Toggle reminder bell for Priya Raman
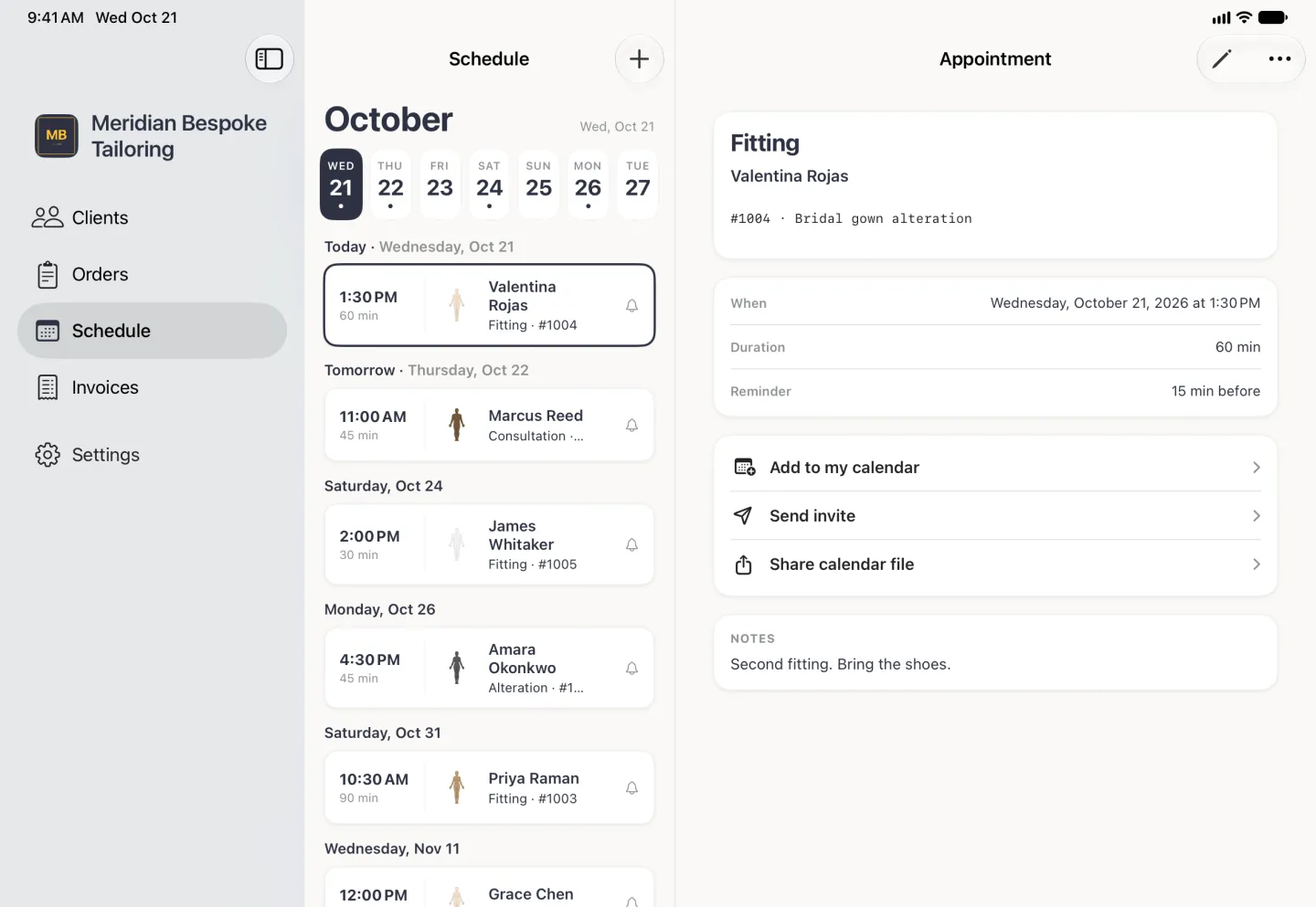1316x907 pixels. (631, 788)
